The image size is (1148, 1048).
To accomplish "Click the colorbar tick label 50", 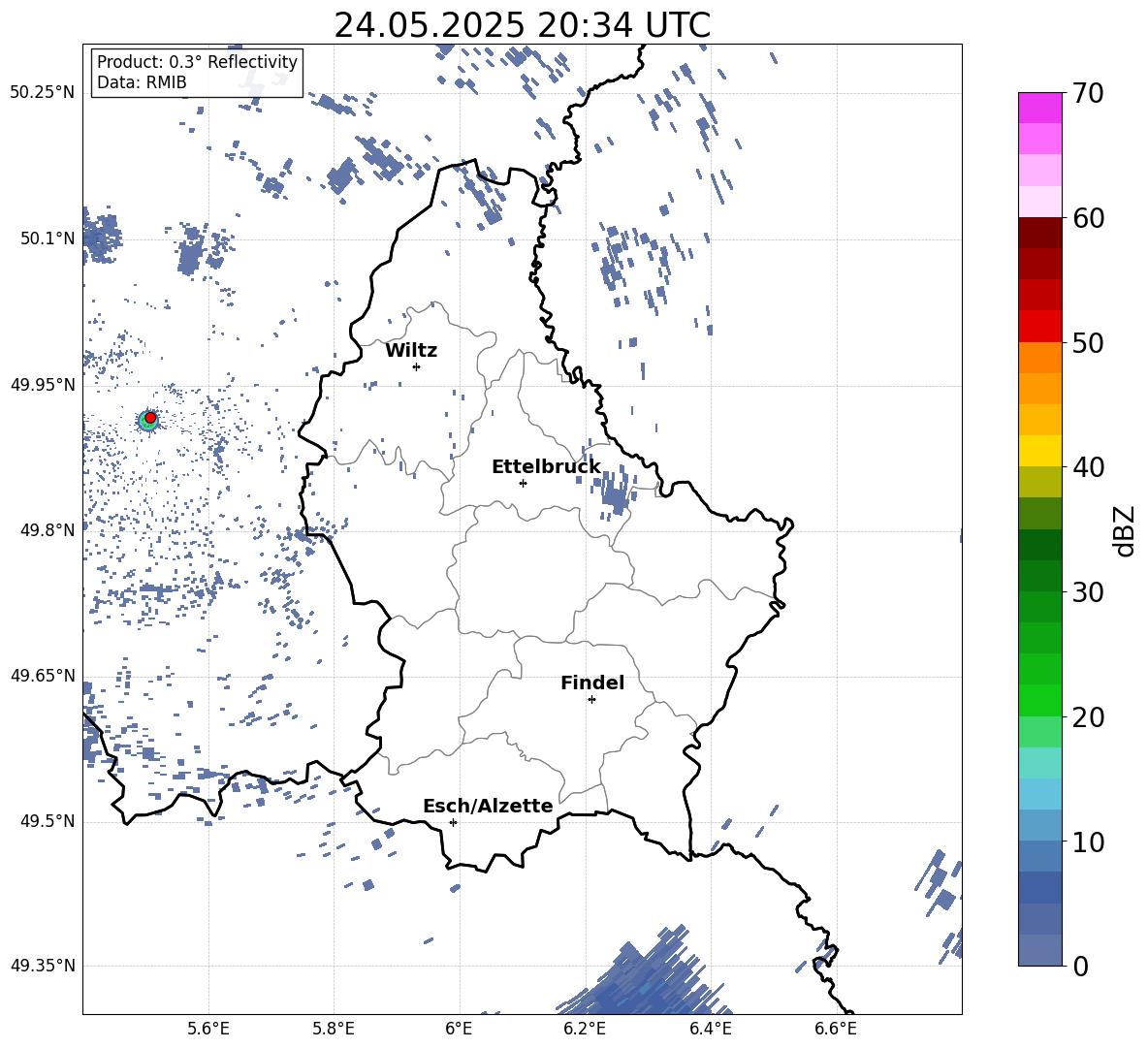I will point(1088,343).
